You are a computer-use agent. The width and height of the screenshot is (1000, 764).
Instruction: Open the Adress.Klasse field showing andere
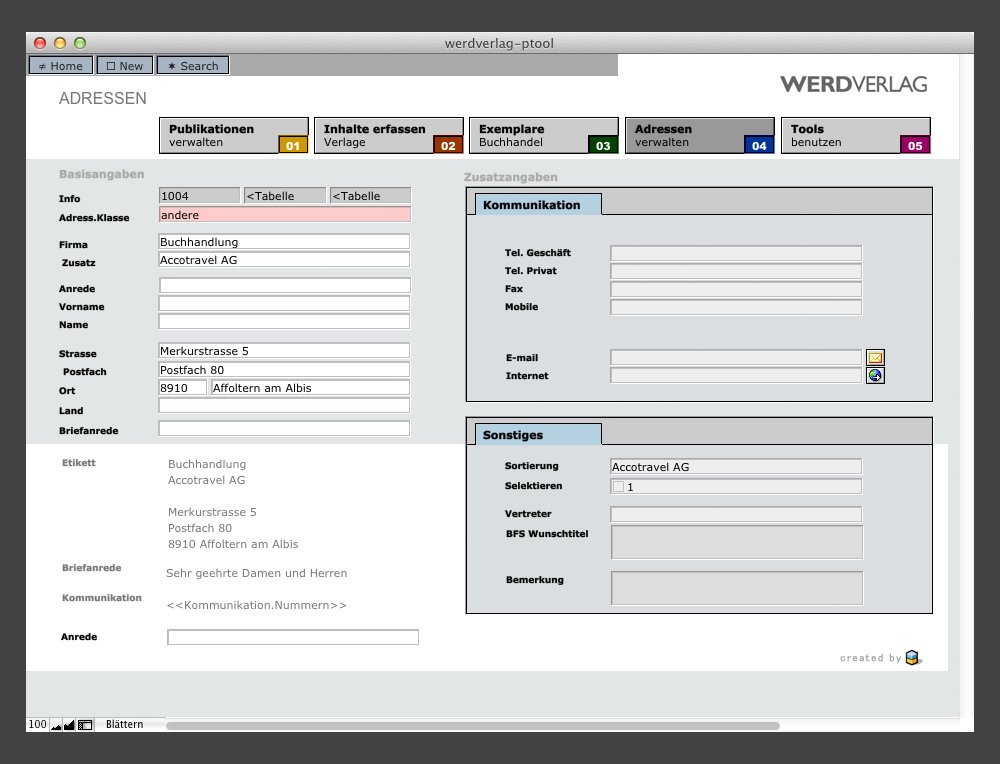284,215
